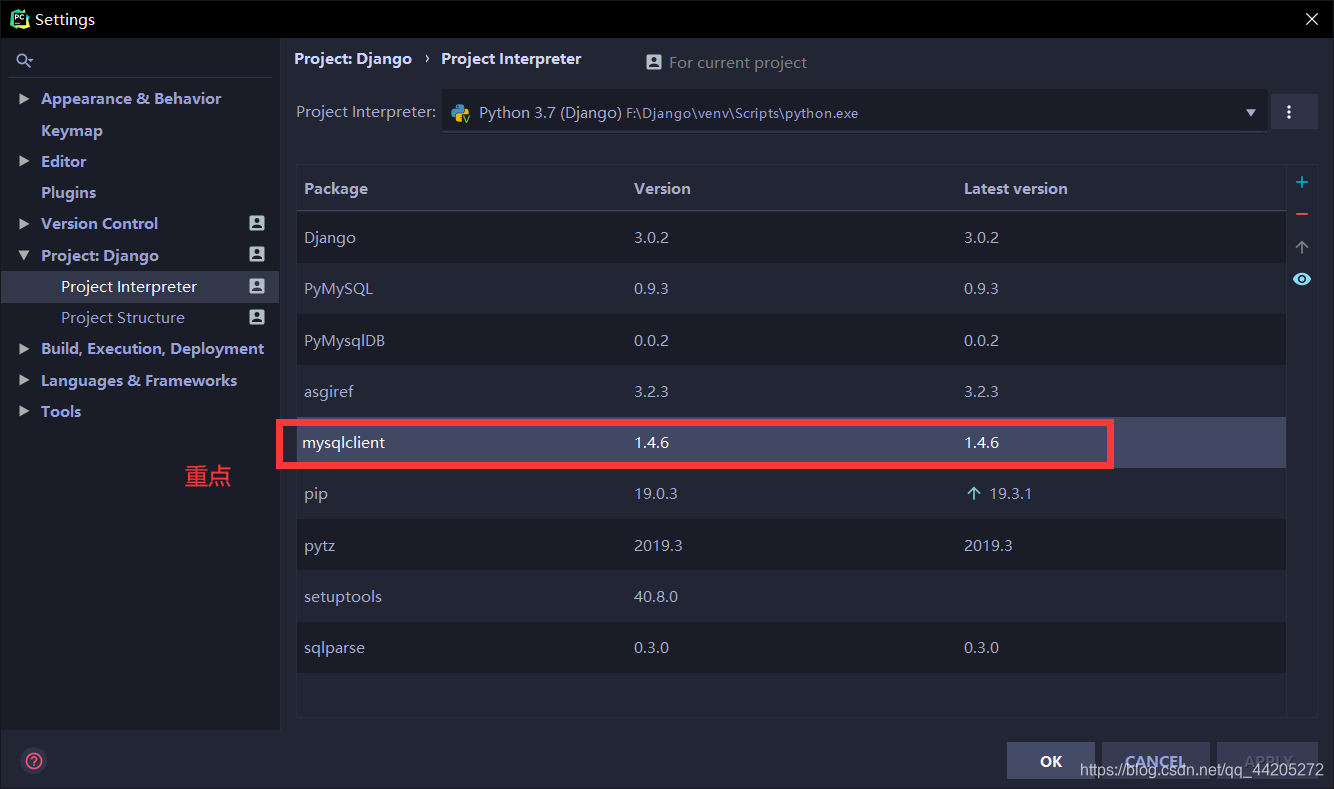Click setuptools version 40.8.0 cell
The height and width of the screenshot is (789, 1334).
coord(656,596)
